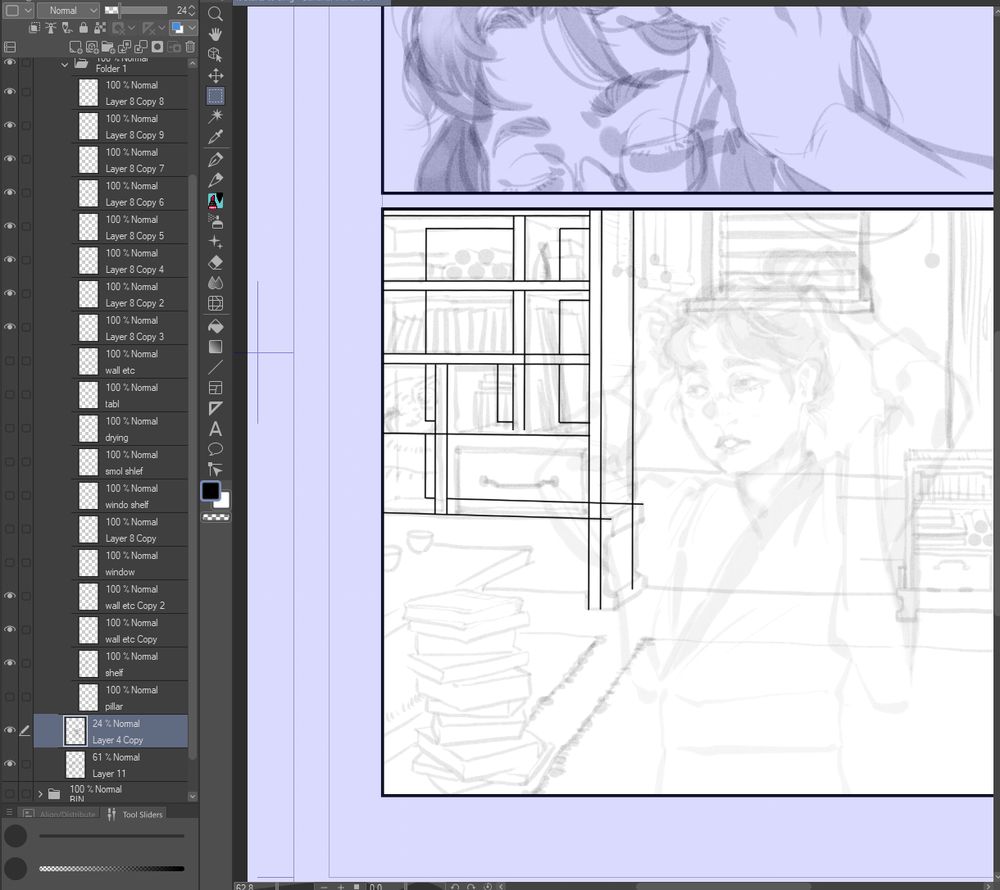
Task: Hide Layer 11
Action: pyautogui.click(x=10, y=764)
